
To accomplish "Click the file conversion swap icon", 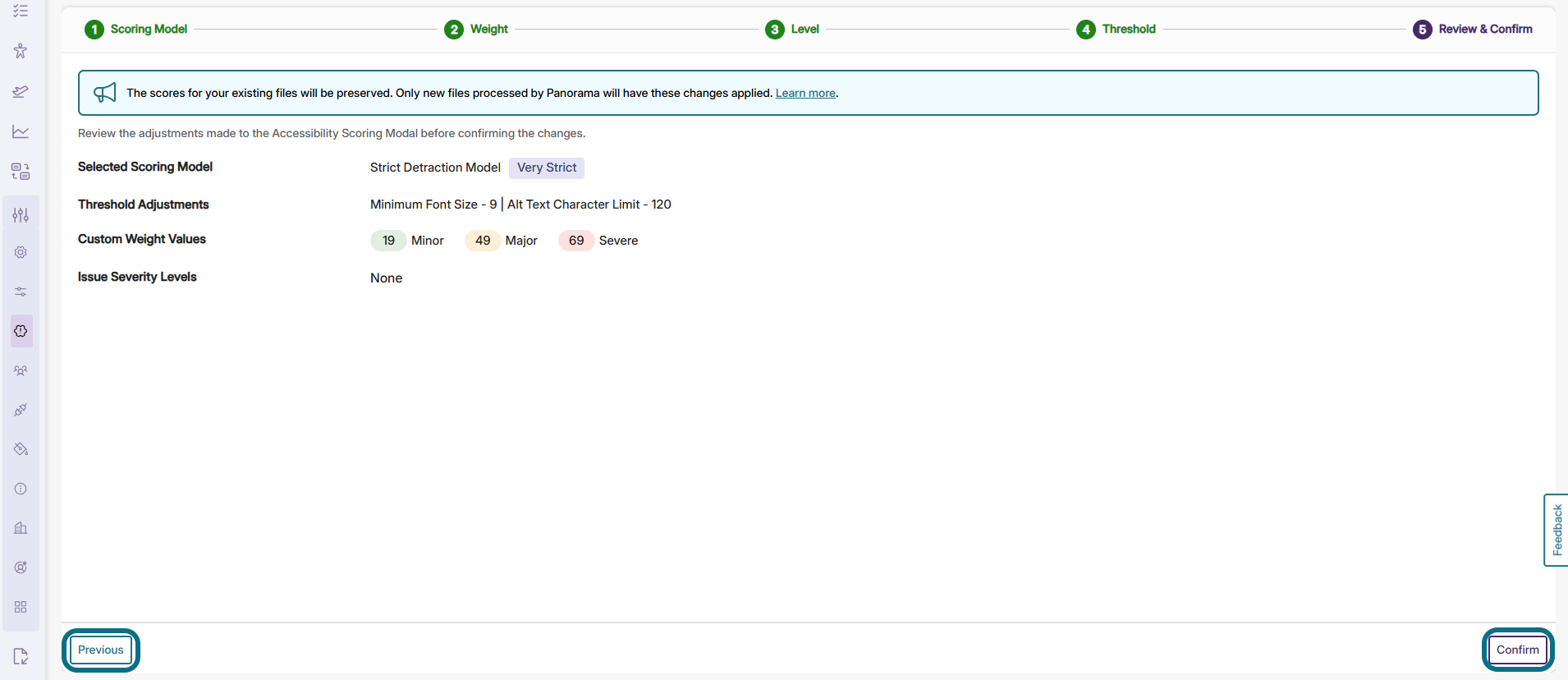I will (21, 171).
